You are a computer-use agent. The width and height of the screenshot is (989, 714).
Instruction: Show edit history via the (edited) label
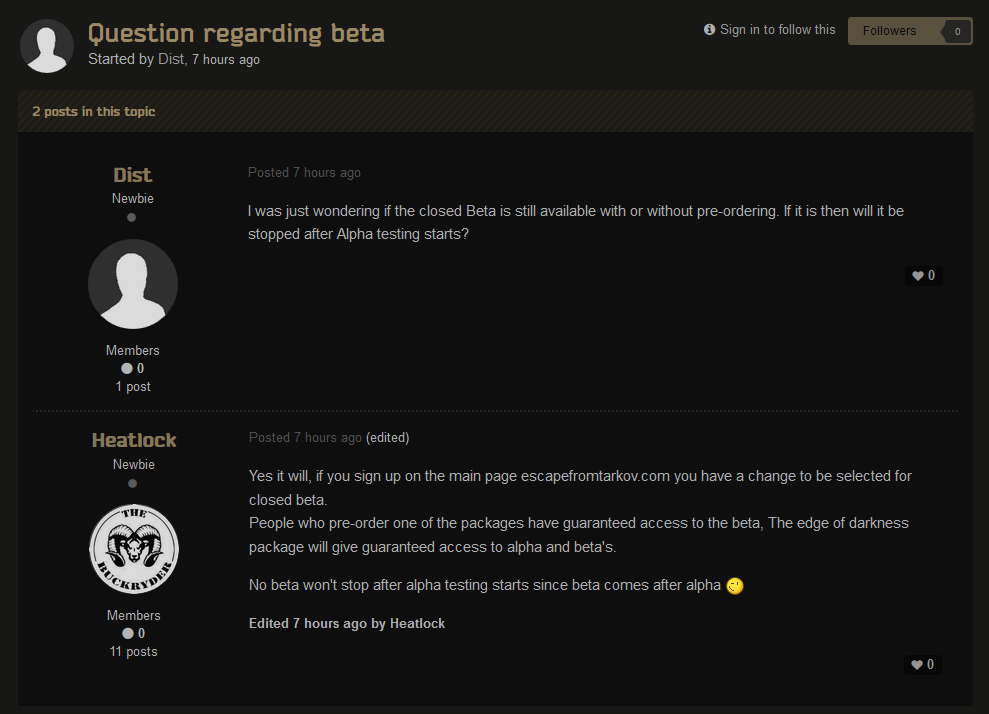click(x=388, y=438)
